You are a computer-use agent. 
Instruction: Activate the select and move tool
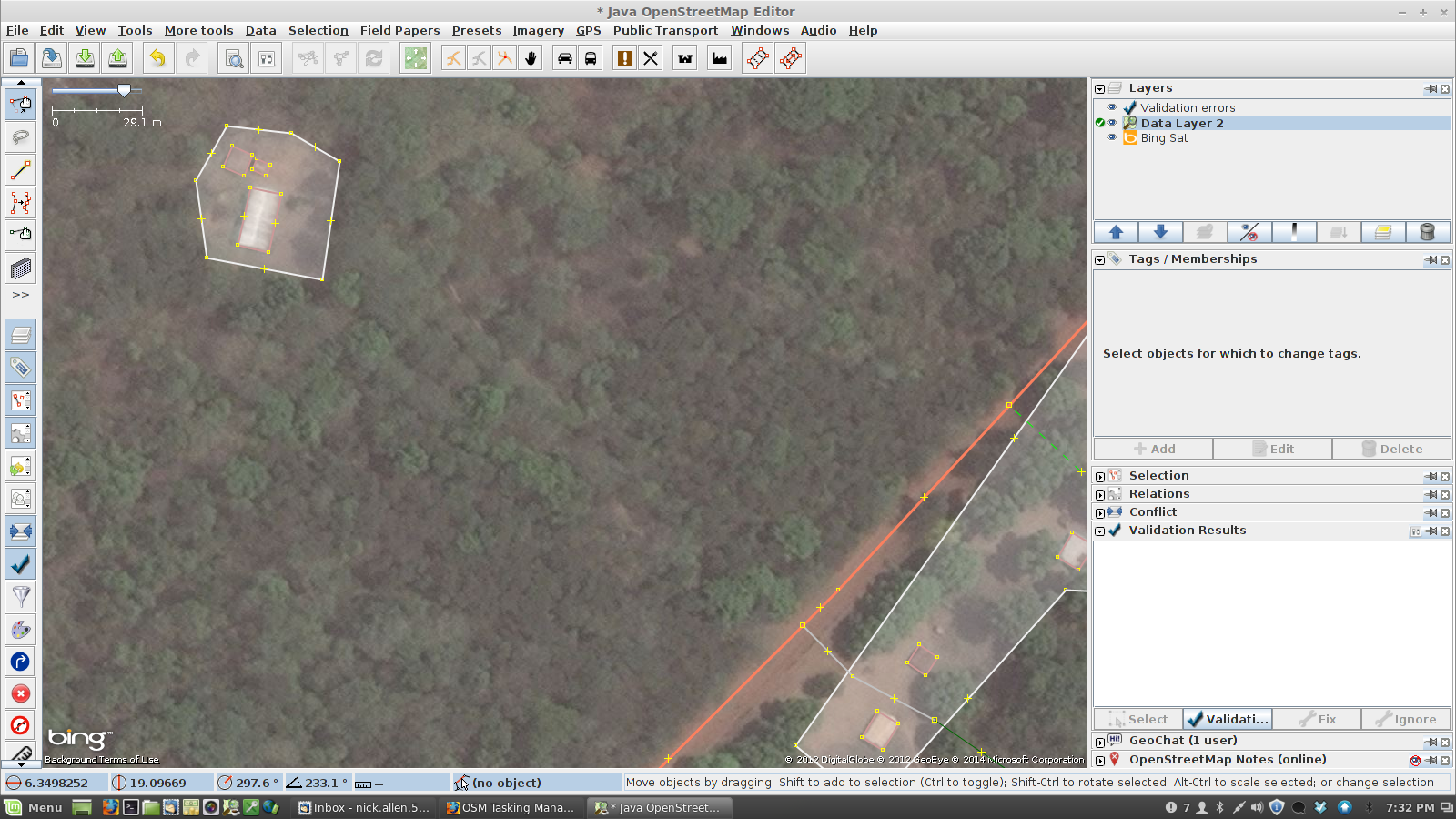pyautogui.click(x=21, y=104)
